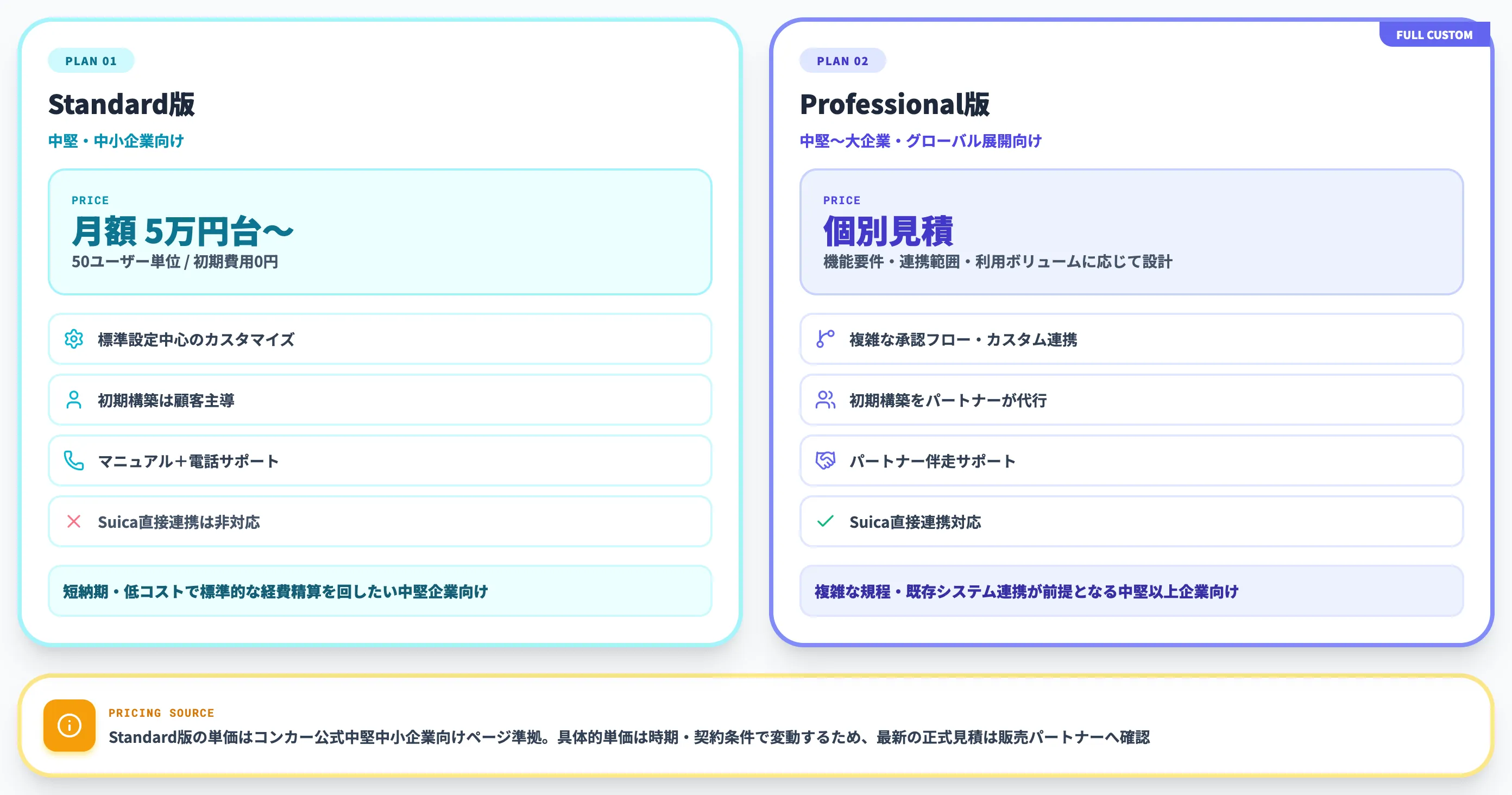Click the red X icon beside Suica直接連携は非対応
The image size is (1512, 795).
74,522
